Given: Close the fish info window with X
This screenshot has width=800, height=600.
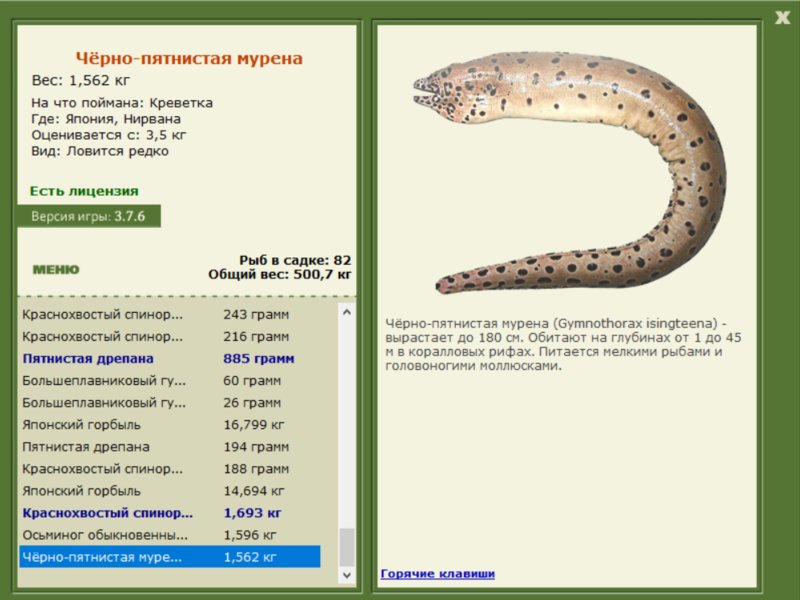Looking at the screenshot, I should point(782,18).
